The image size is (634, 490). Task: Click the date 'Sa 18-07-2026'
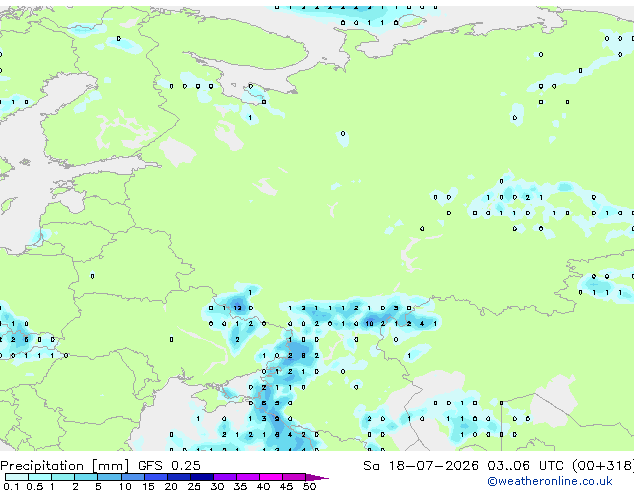(421, 466)
